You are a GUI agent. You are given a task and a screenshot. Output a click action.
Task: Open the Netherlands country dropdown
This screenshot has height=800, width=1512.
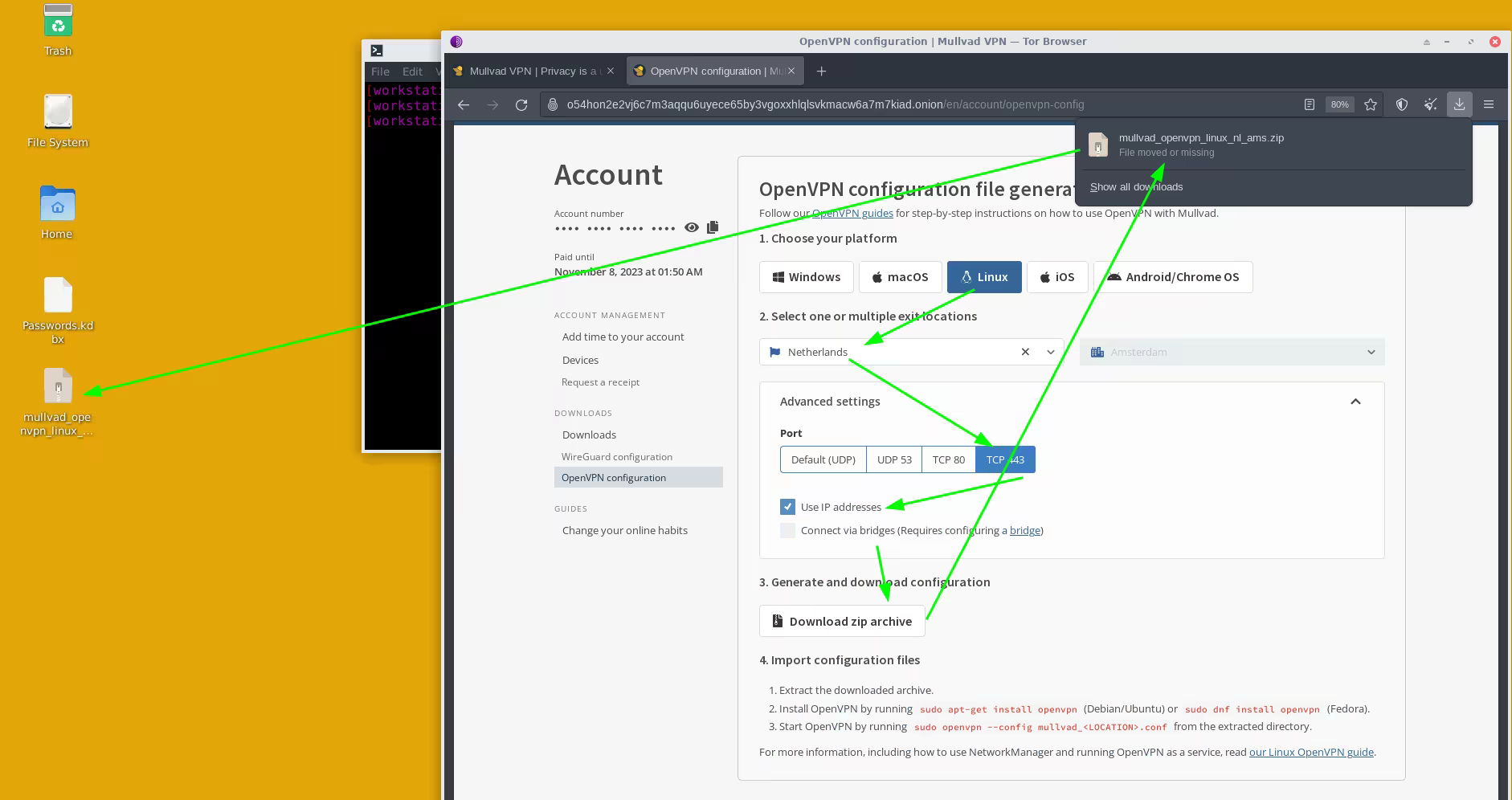(x=1050, y=352)
